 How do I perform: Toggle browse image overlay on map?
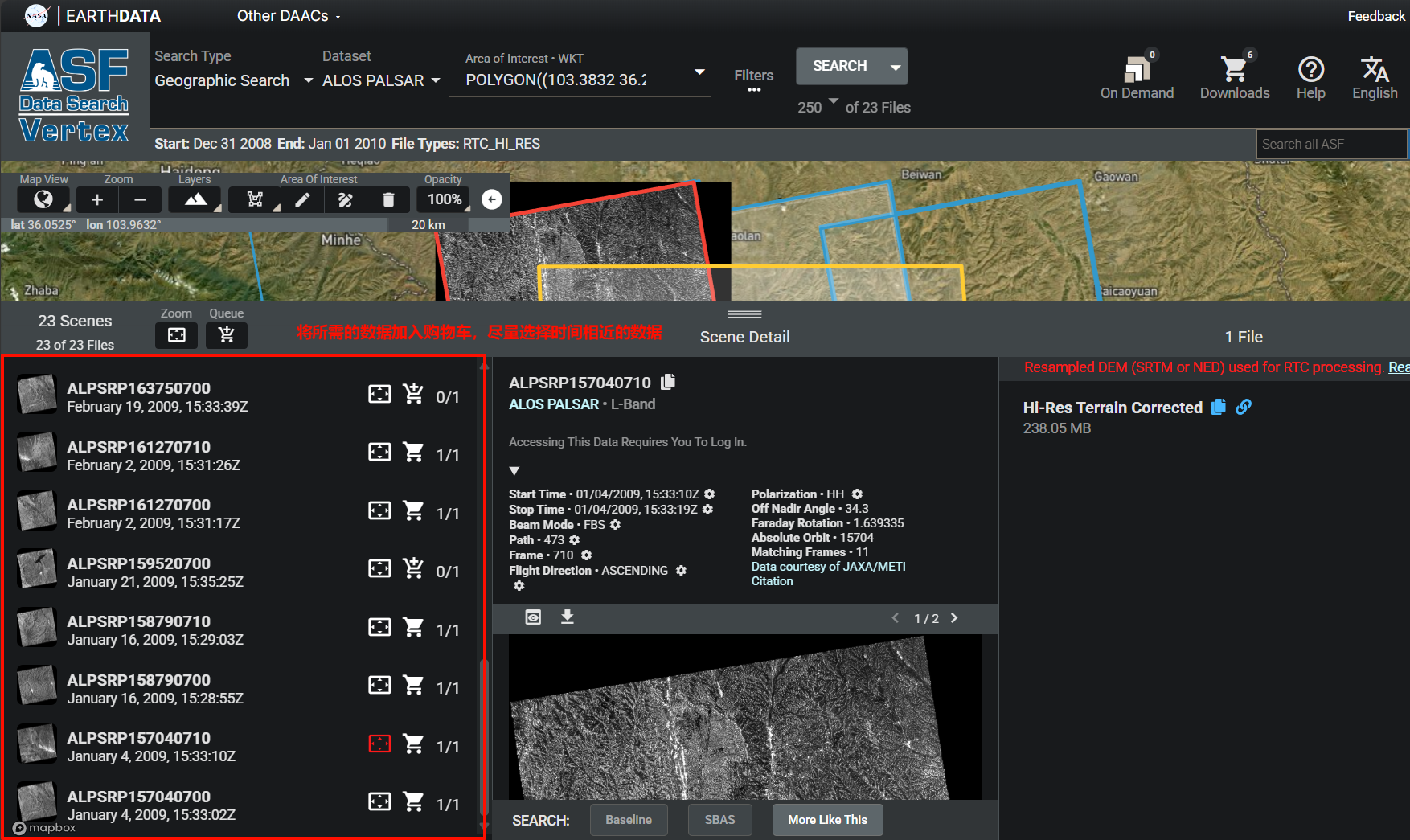point(533,617)
